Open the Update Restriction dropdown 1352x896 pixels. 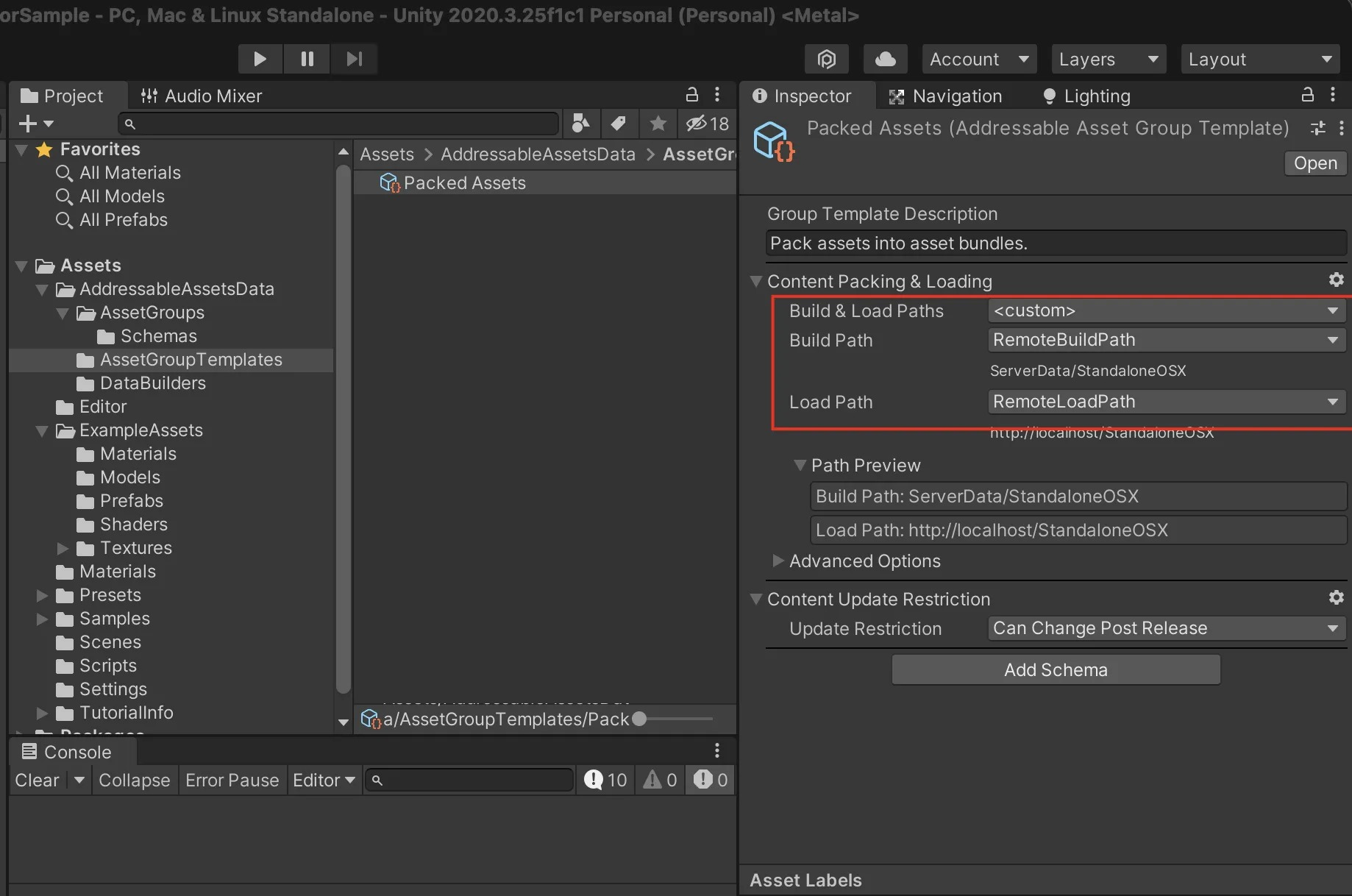[1167, 628]
